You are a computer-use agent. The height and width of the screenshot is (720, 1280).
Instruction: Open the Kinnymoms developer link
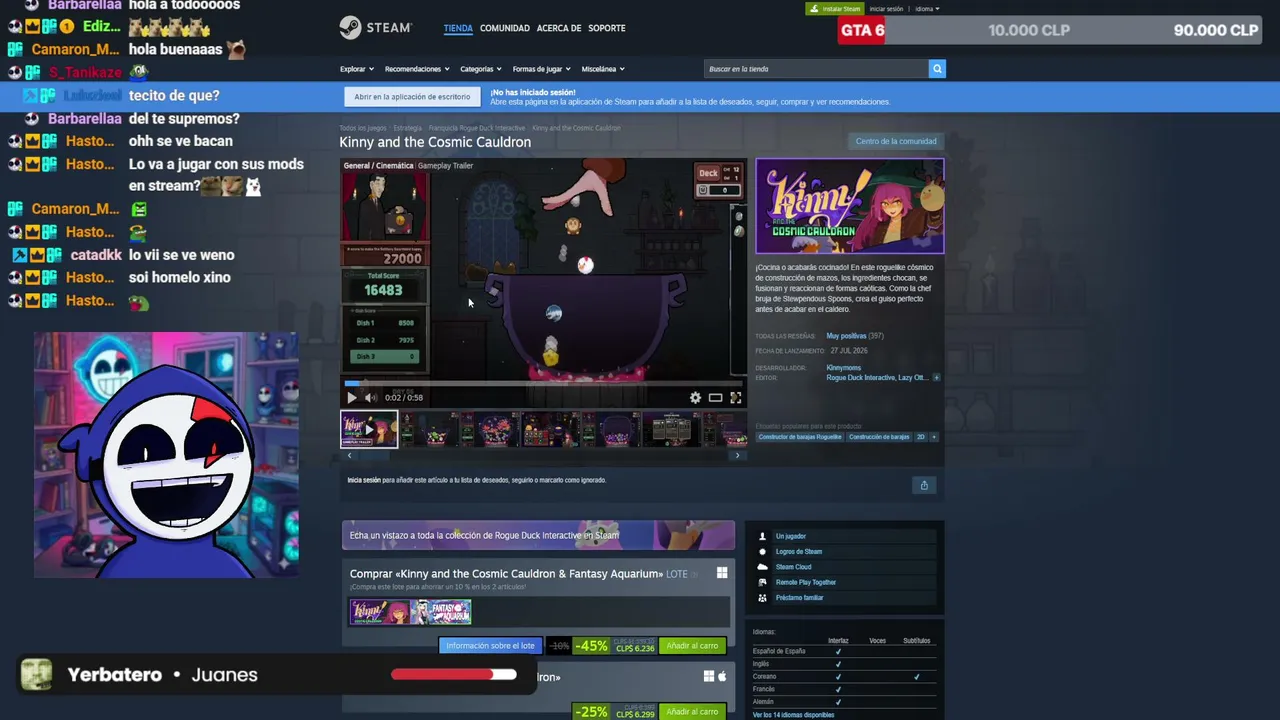coord(844,368)
